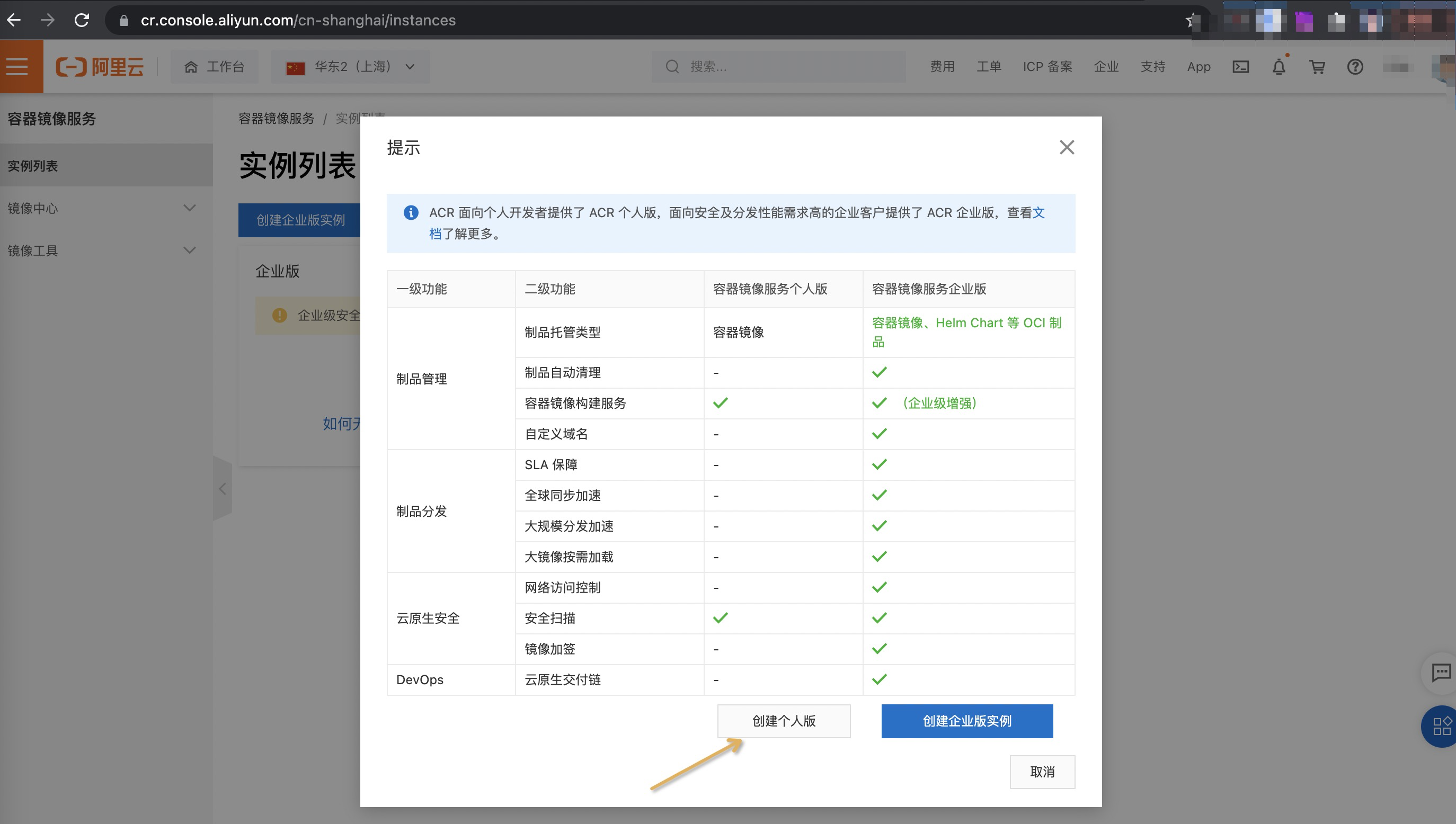Open the 文档 link in the notice

[x=1041, y=213]
